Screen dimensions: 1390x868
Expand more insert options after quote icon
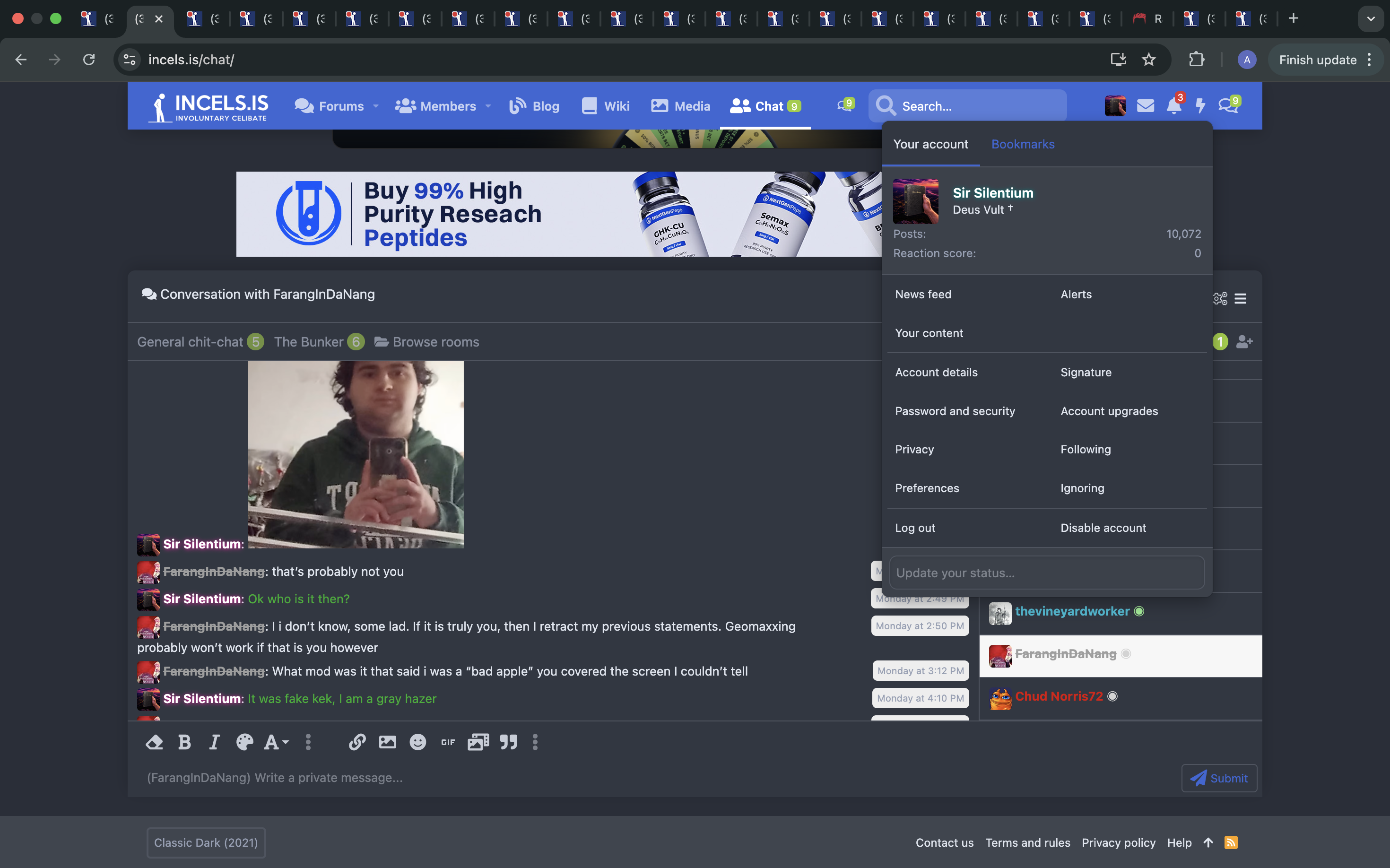535,742
